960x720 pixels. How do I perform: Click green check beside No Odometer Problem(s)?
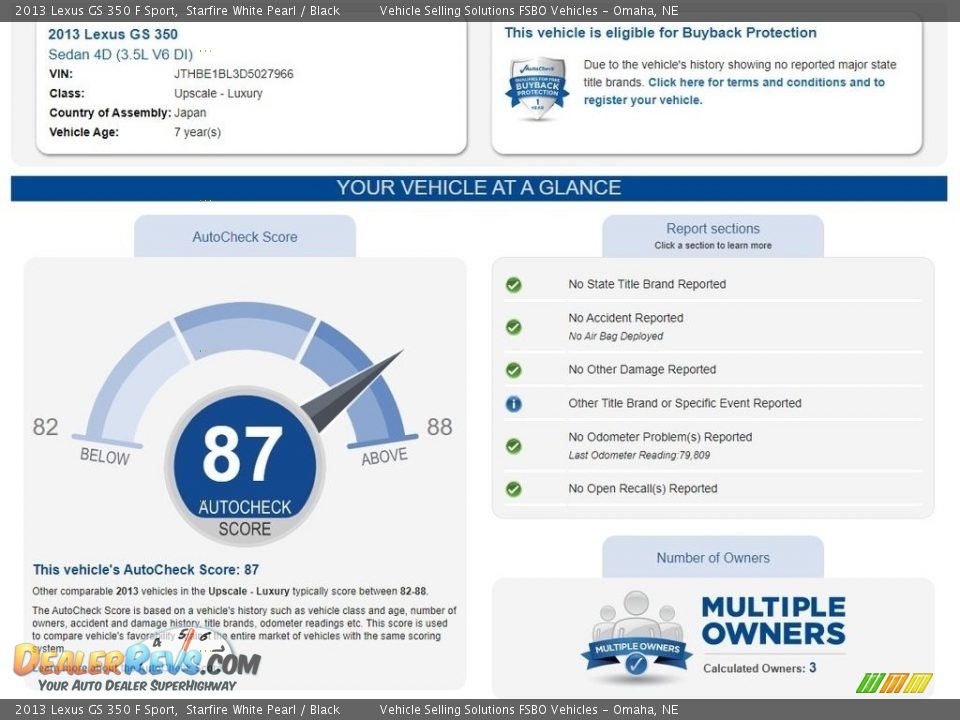[514, 446]
